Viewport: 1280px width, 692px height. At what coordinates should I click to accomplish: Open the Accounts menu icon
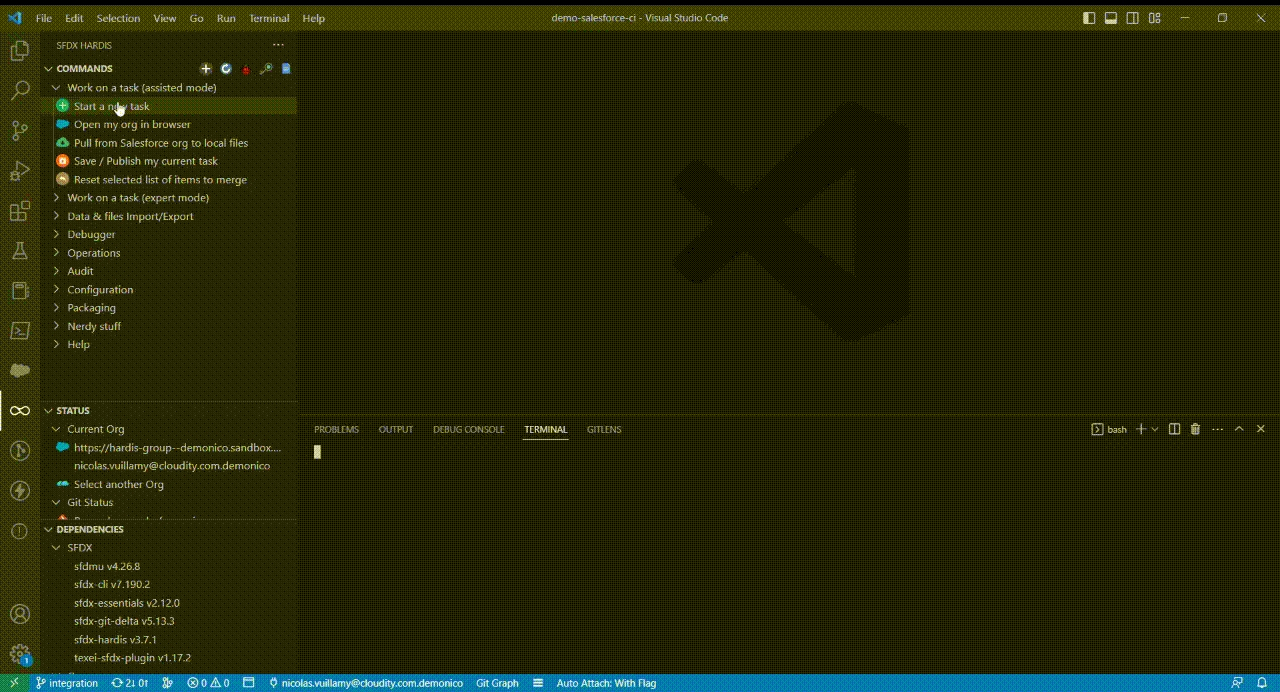coord(19,614)
